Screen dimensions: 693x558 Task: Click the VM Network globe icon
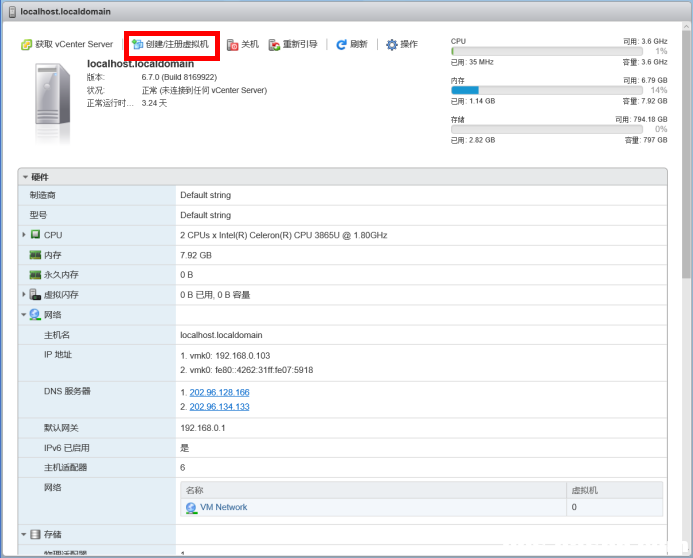click(191, 508)
